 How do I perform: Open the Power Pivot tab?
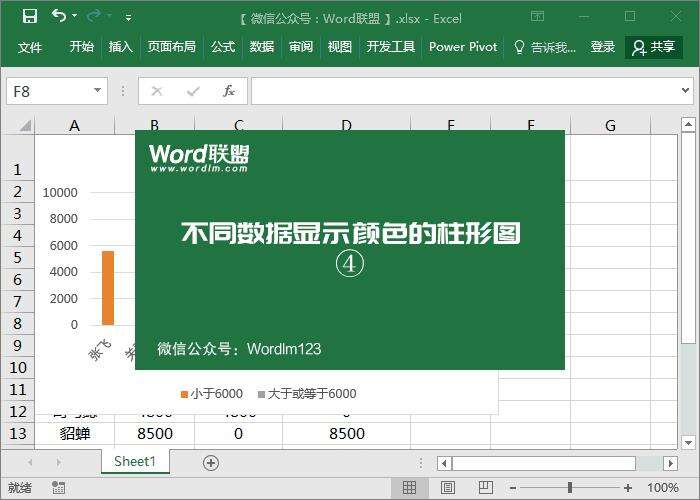(x=463, y=46)
